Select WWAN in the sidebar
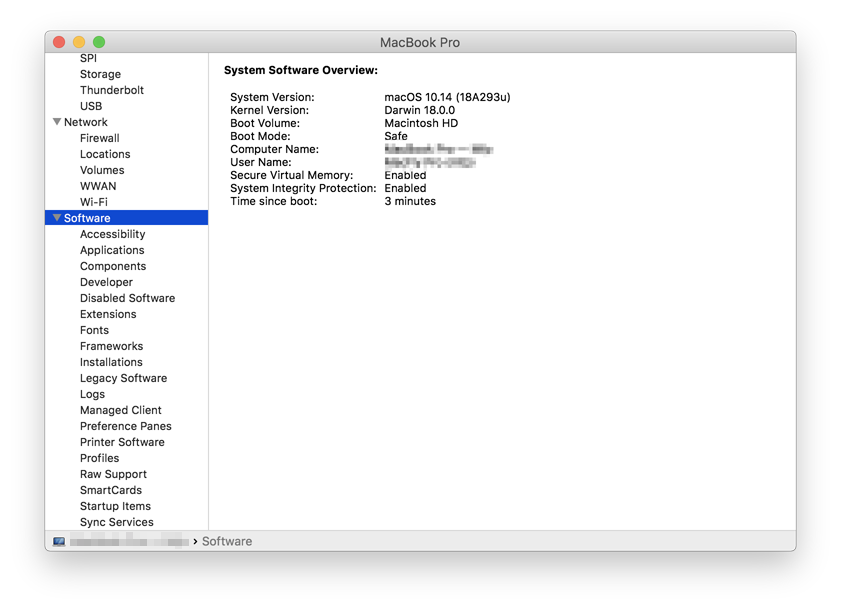The image size is (841, 610). 98,186
